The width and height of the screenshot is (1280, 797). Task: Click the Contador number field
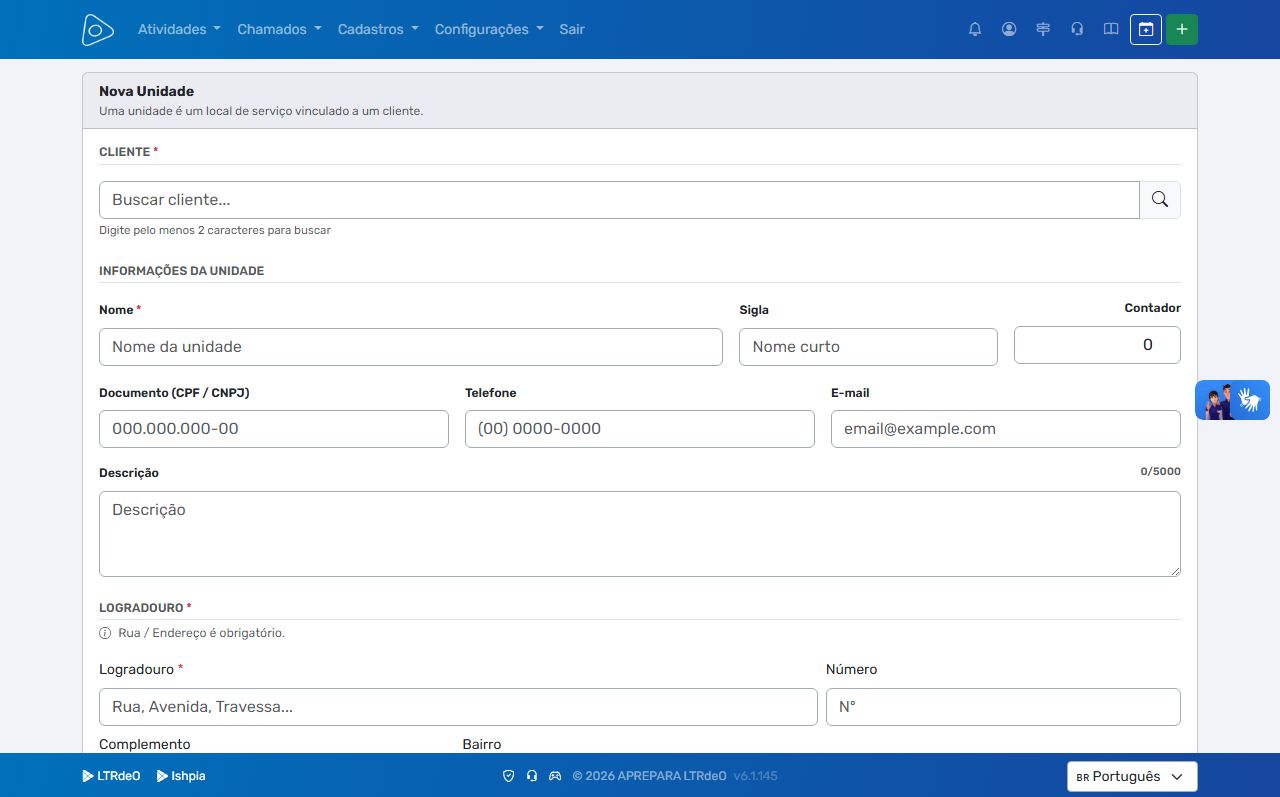click(x=1097, y=345)
